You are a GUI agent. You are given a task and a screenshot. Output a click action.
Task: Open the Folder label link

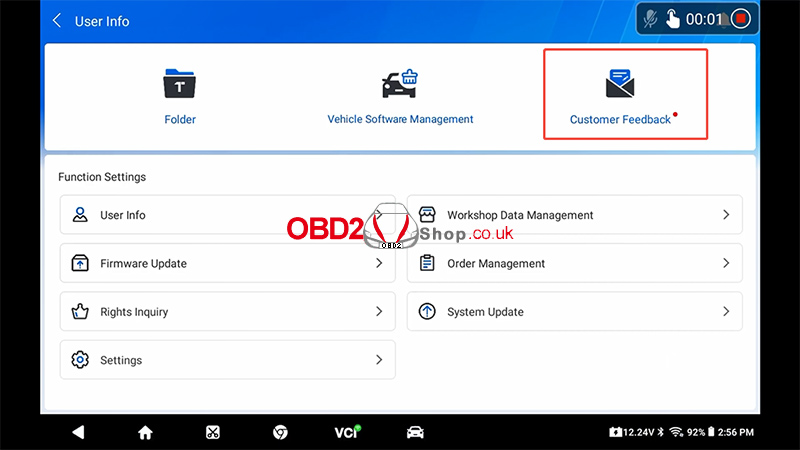point(180,119)
